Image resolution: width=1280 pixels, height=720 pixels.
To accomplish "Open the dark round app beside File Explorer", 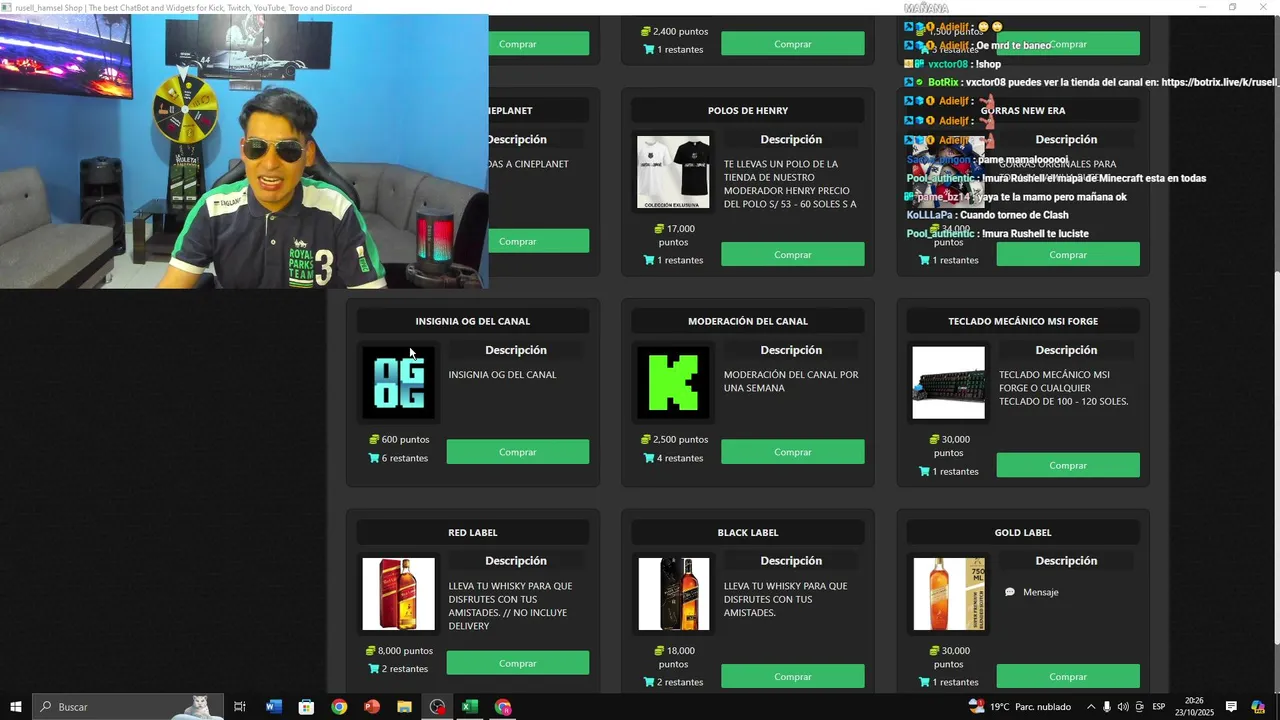I will coord(437,707).
